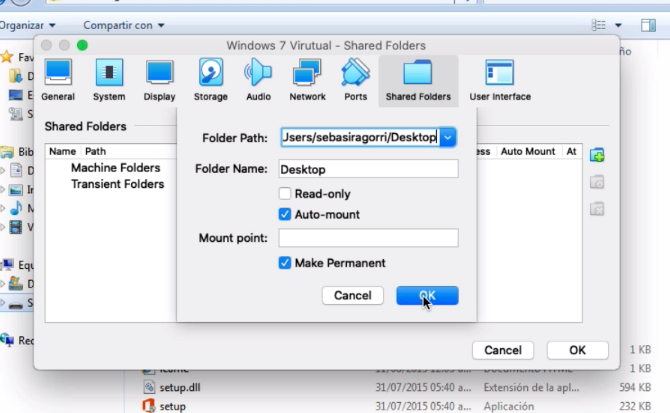The height and width of the screenshot is (413, 670).
Task: Open the User Interface settings tab
Action: pos(500,80)
